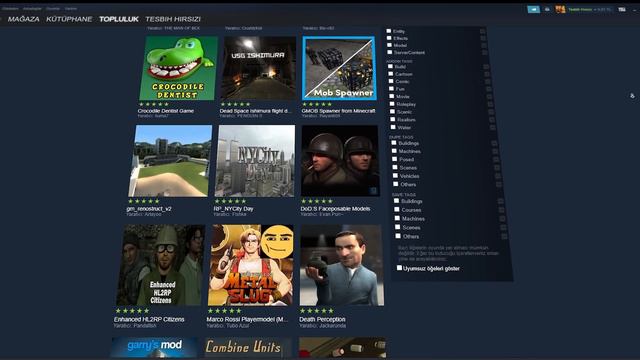Screen dimensions: 640x360
Task: Tick Buildings under Dupe Tags
Action: pyautogui.click(x=394, y=143)
